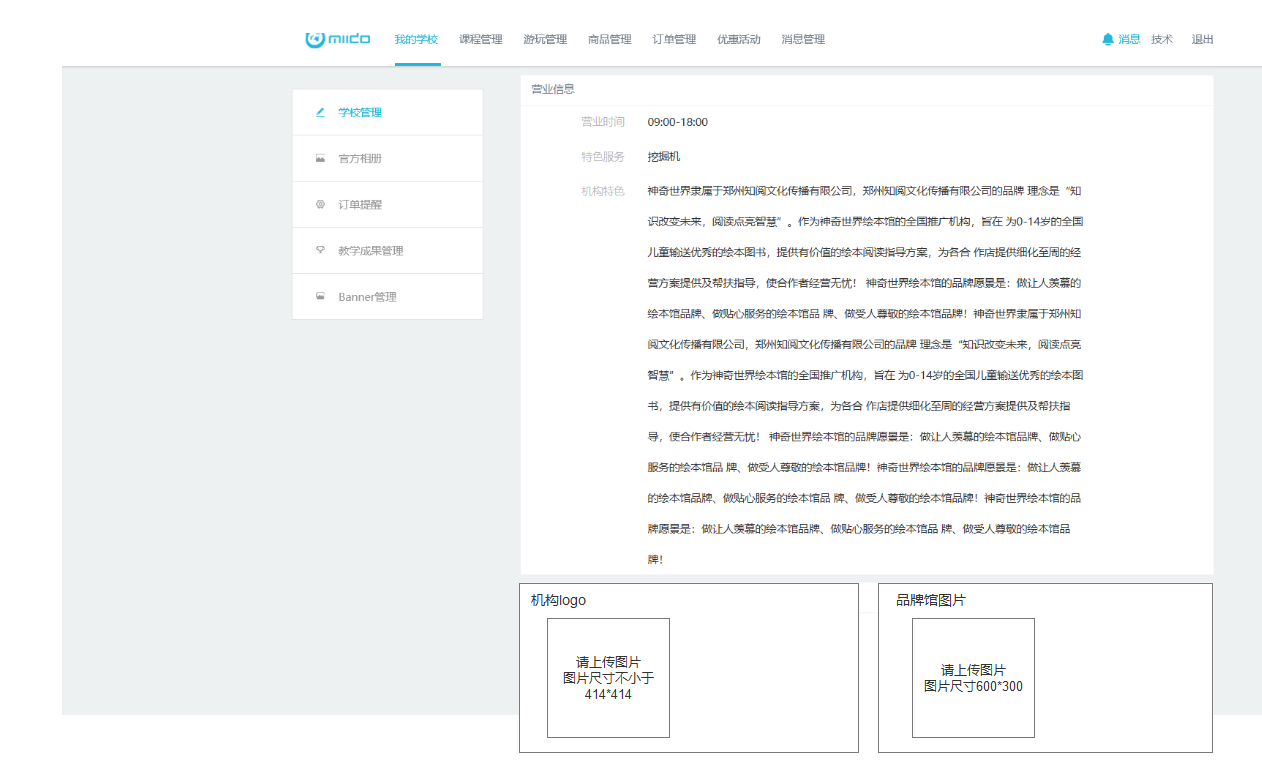Click the 订单提醒 sidebar icon
Screen dimensions: 1262x779
click(320, 204)
